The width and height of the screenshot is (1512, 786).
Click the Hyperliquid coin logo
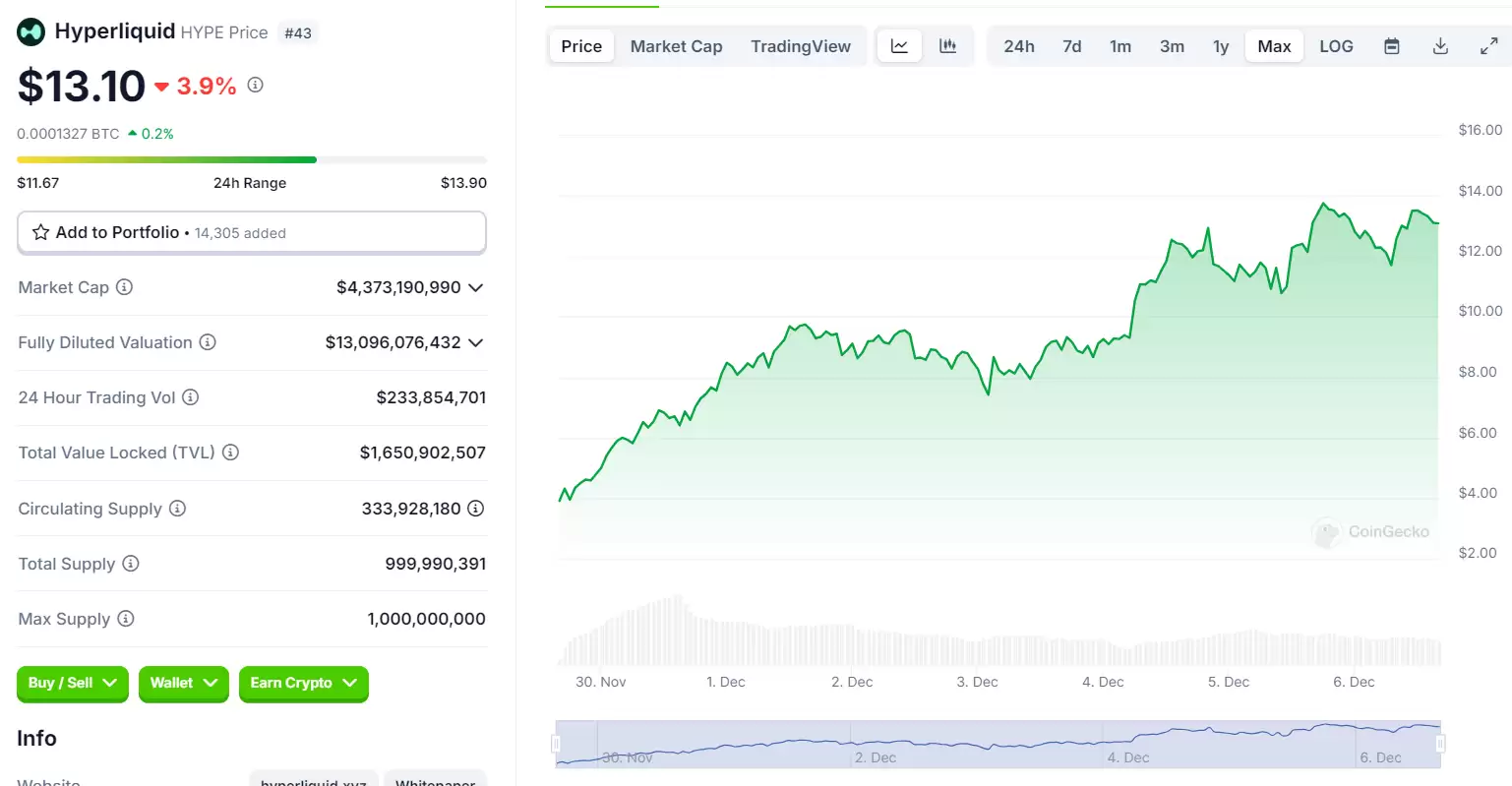(31, 32)
